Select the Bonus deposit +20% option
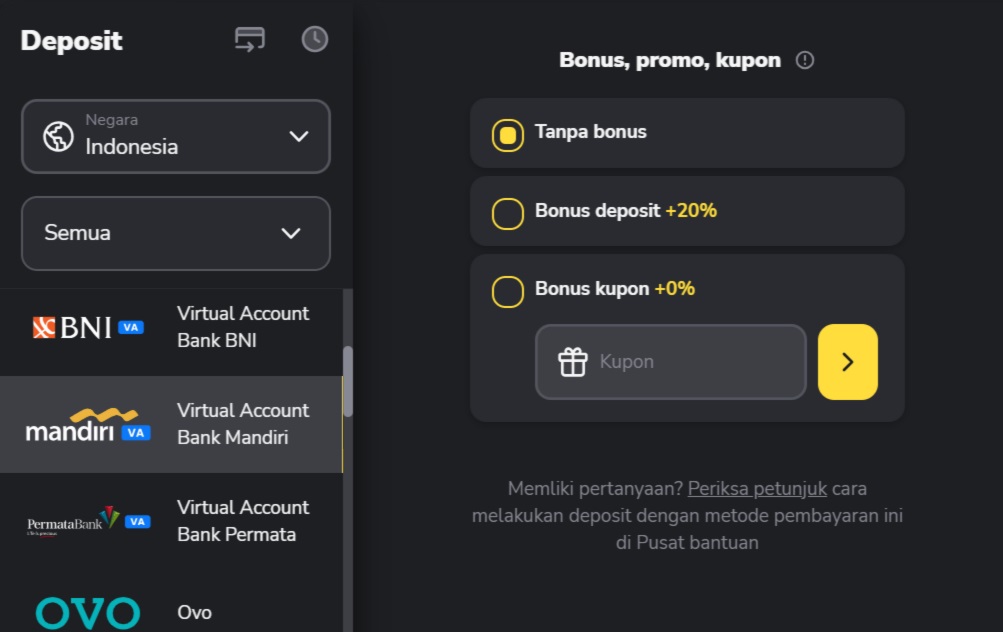 tap(508, 213)
